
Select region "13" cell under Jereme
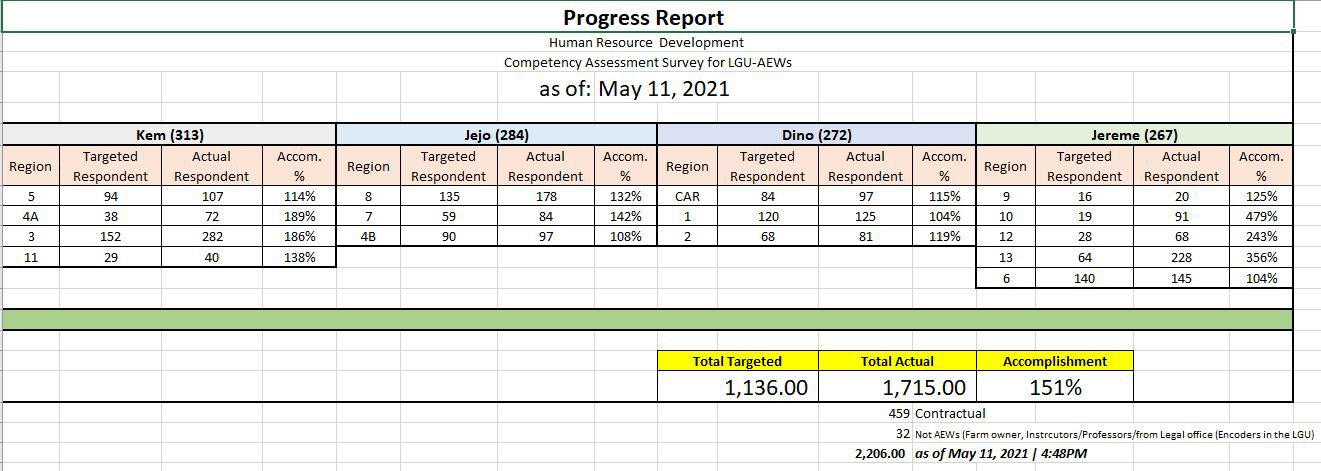[1005, 257]
